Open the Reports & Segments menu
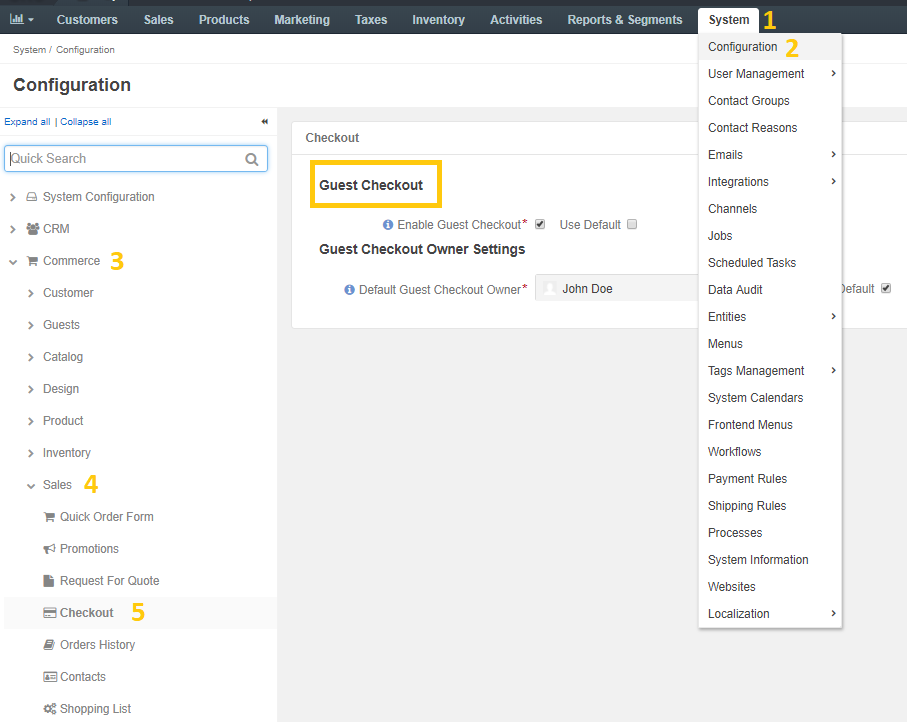The image size is (907, 722). (x=625, y=20)
